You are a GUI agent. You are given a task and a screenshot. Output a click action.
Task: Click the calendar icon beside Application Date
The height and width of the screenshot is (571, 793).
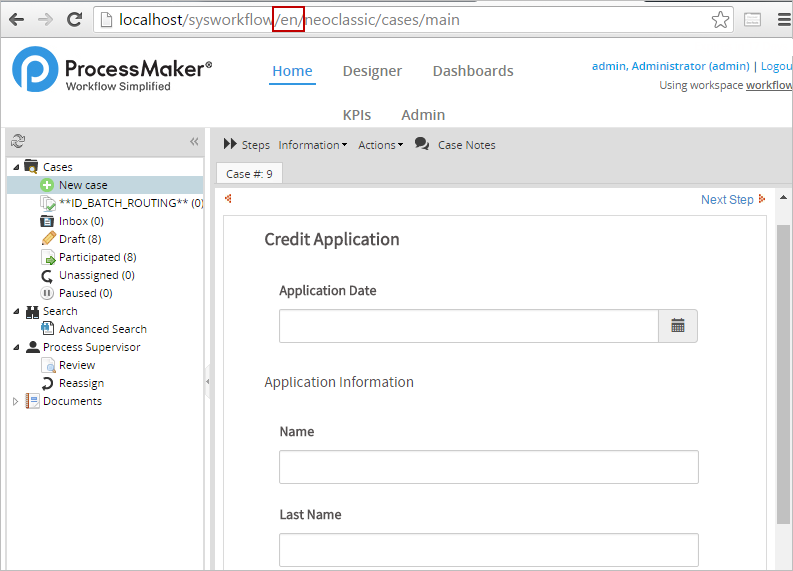(678, 326)
